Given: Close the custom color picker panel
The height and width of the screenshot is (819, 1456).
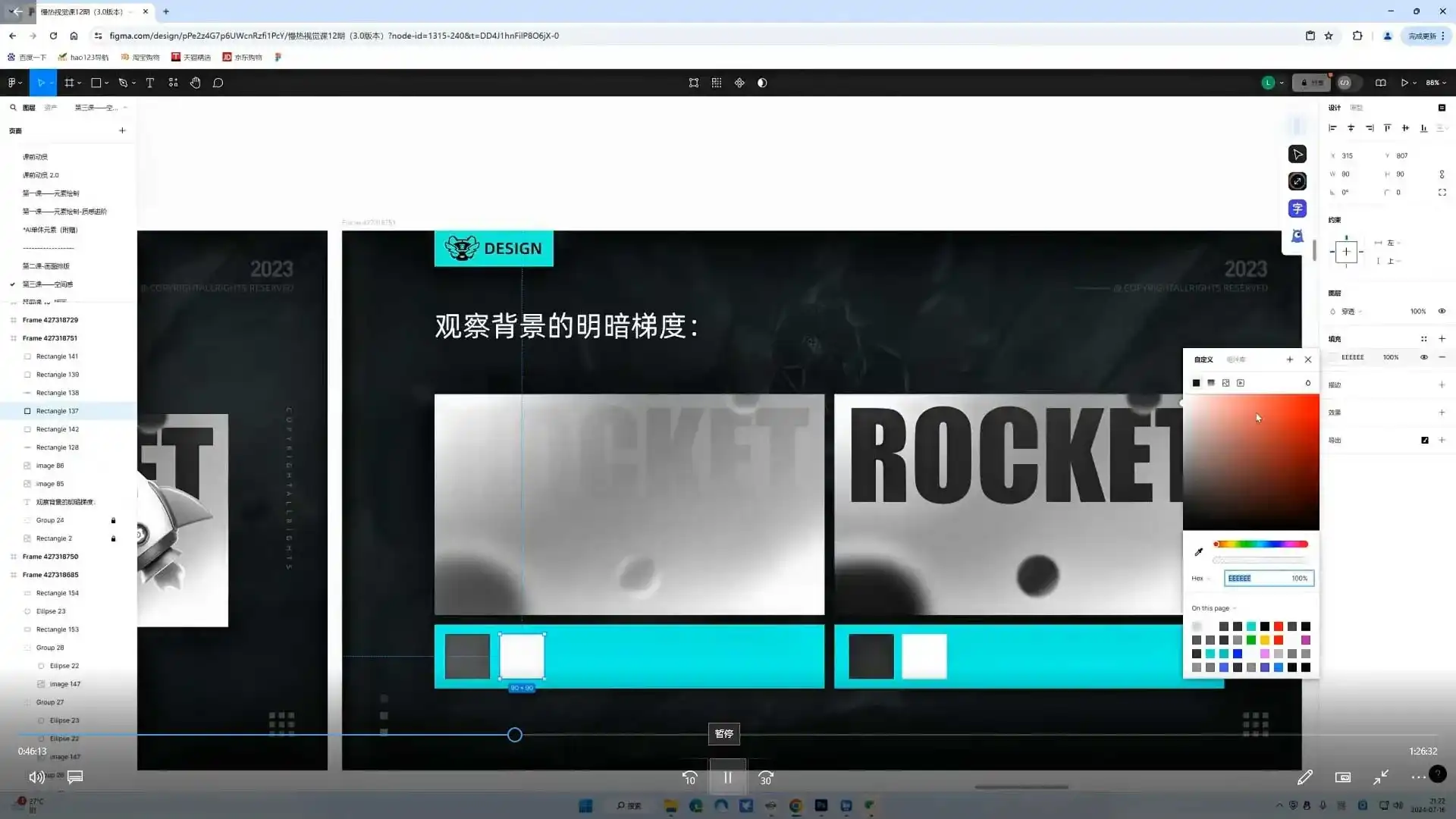Looking at the screenshot, I should point(1308,359).
